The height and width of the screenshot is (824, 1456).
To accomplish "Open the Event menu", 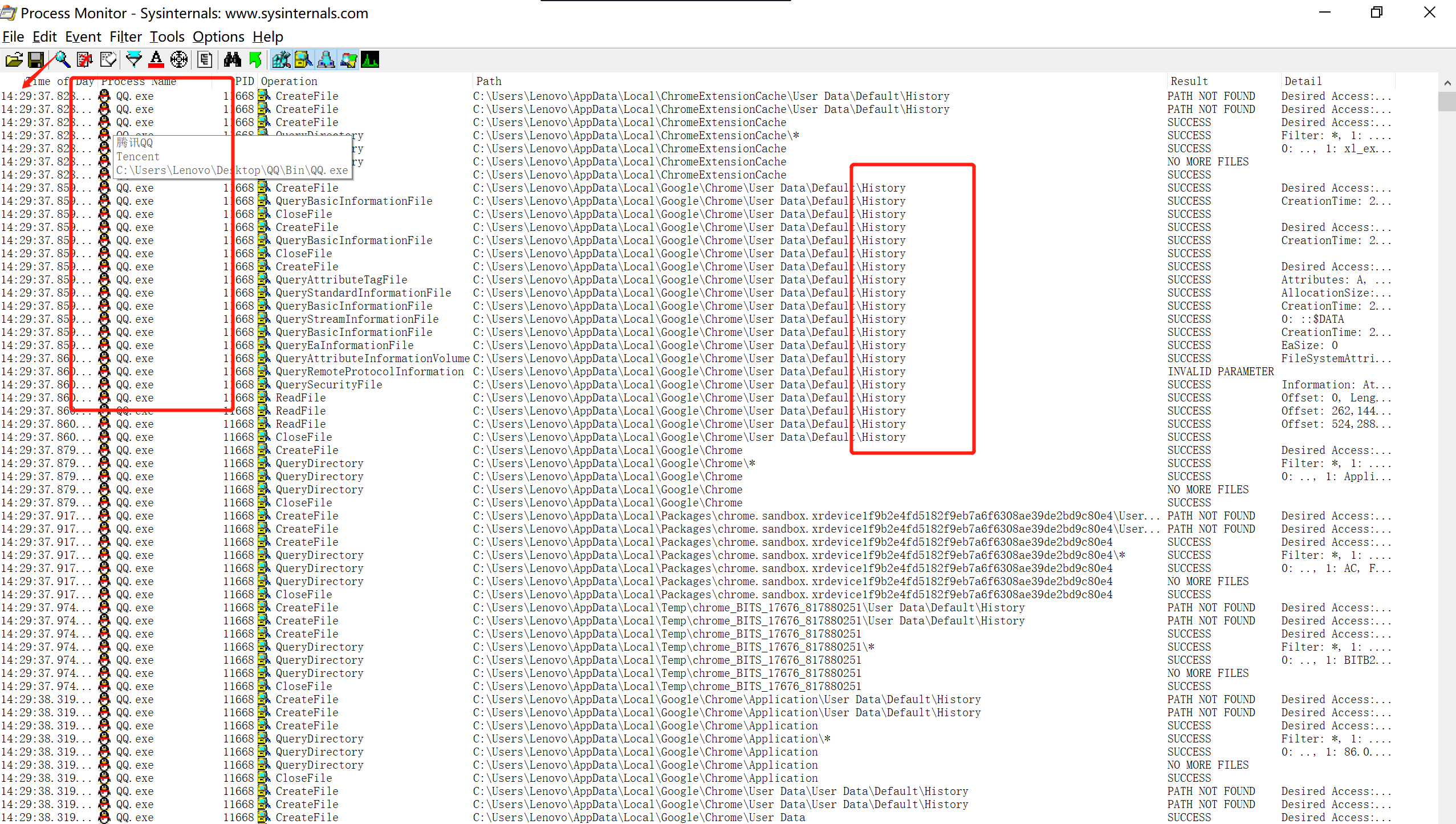I will click(83, 37).
